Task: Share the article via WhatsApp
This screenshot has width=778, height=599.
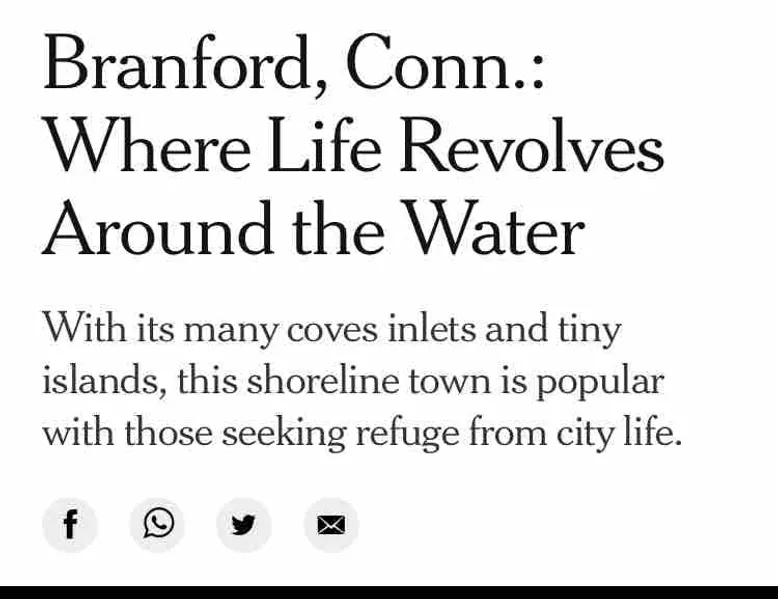Action: (157, 525)
